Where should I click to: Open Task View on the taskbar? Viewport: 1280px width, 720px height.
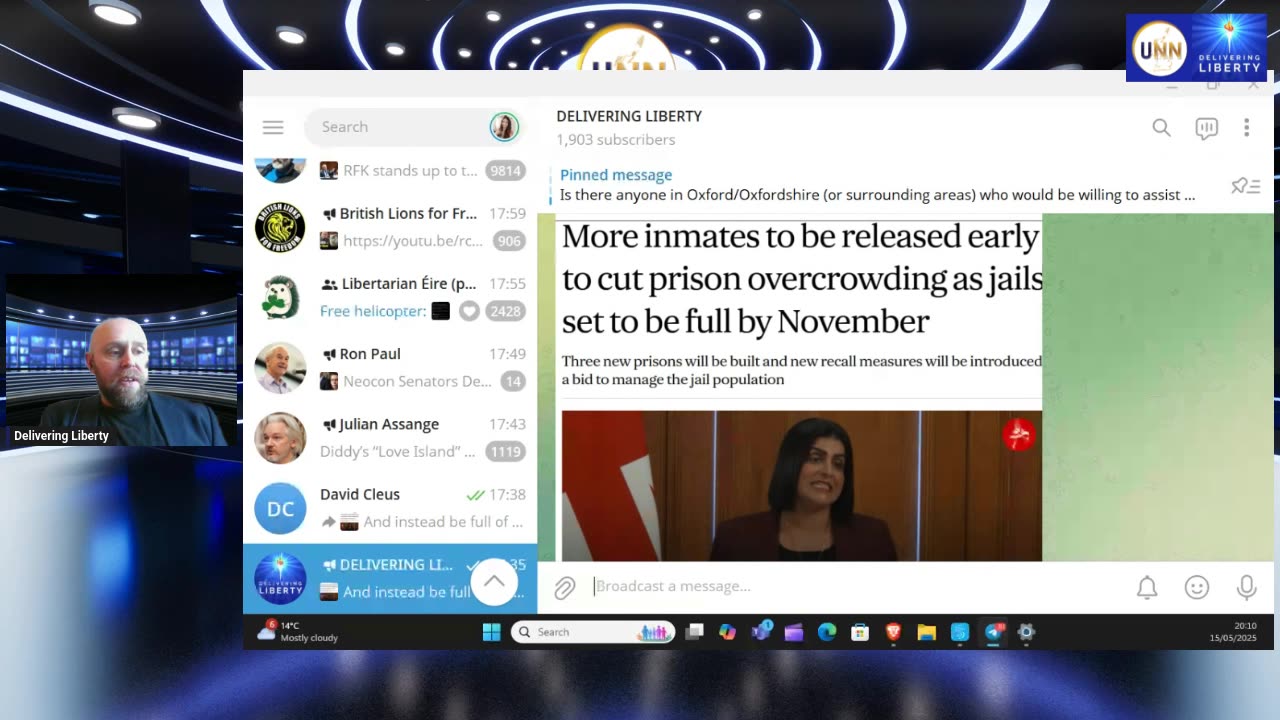click(695, 632)
